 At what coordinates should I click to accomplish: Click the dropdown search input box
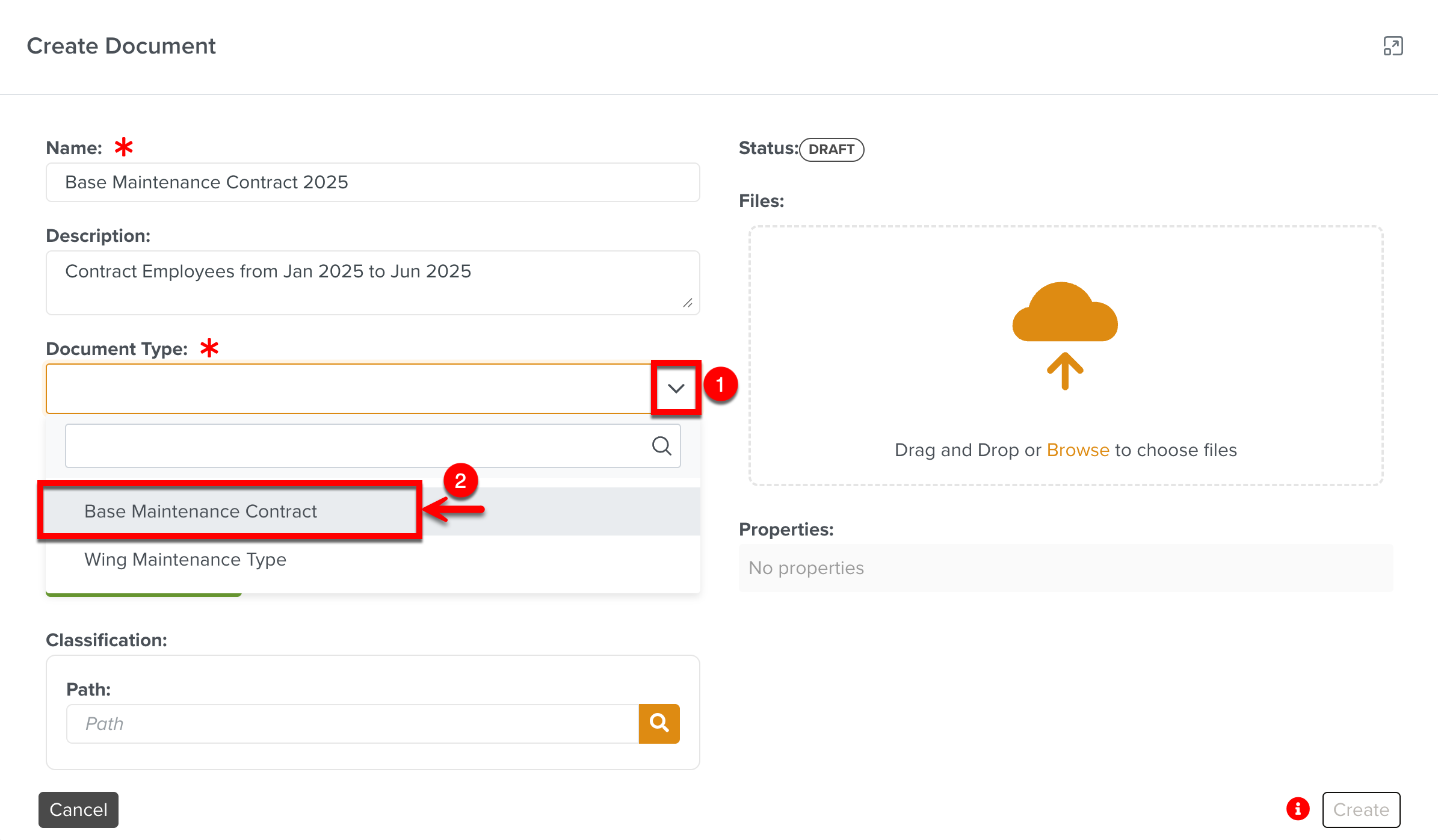tap(355, 446)
